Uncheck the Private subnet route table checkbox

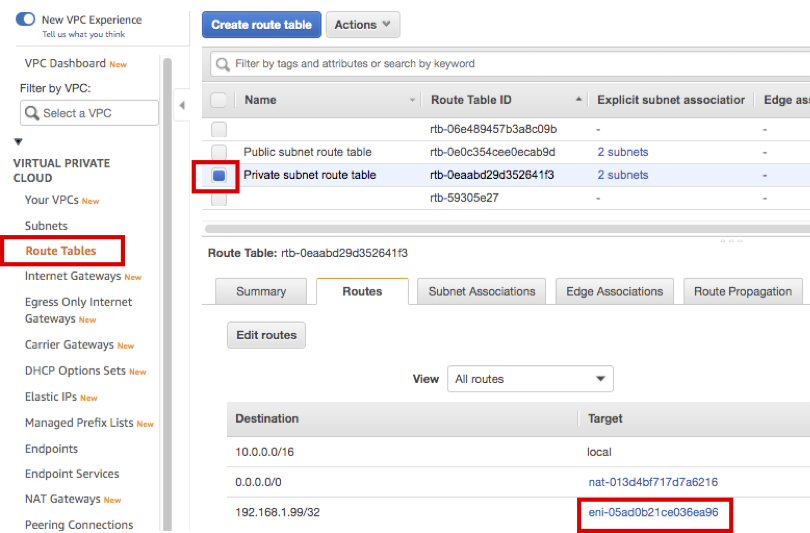point(219,175)
